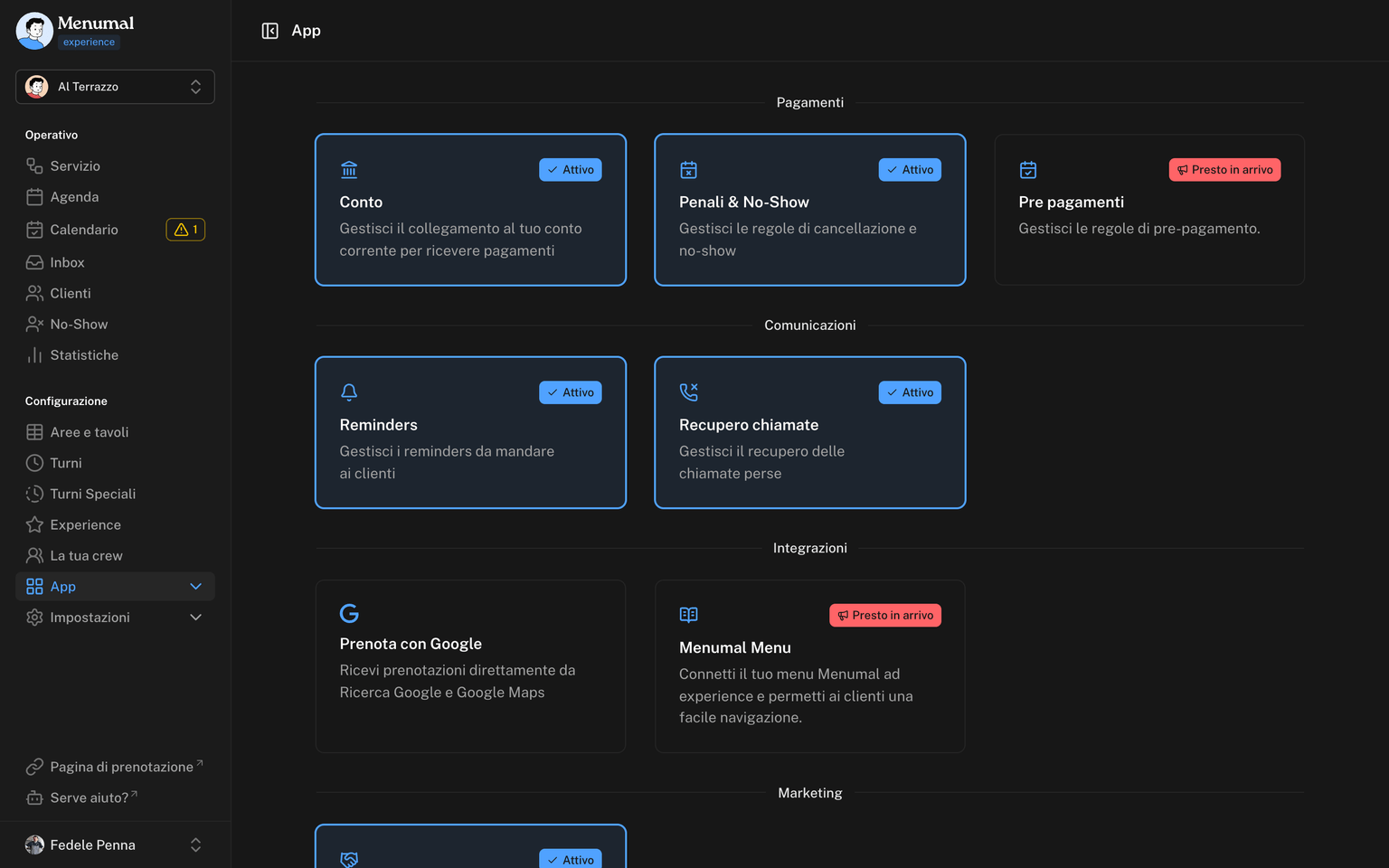Click the Attivo badge on Conto

571,170
